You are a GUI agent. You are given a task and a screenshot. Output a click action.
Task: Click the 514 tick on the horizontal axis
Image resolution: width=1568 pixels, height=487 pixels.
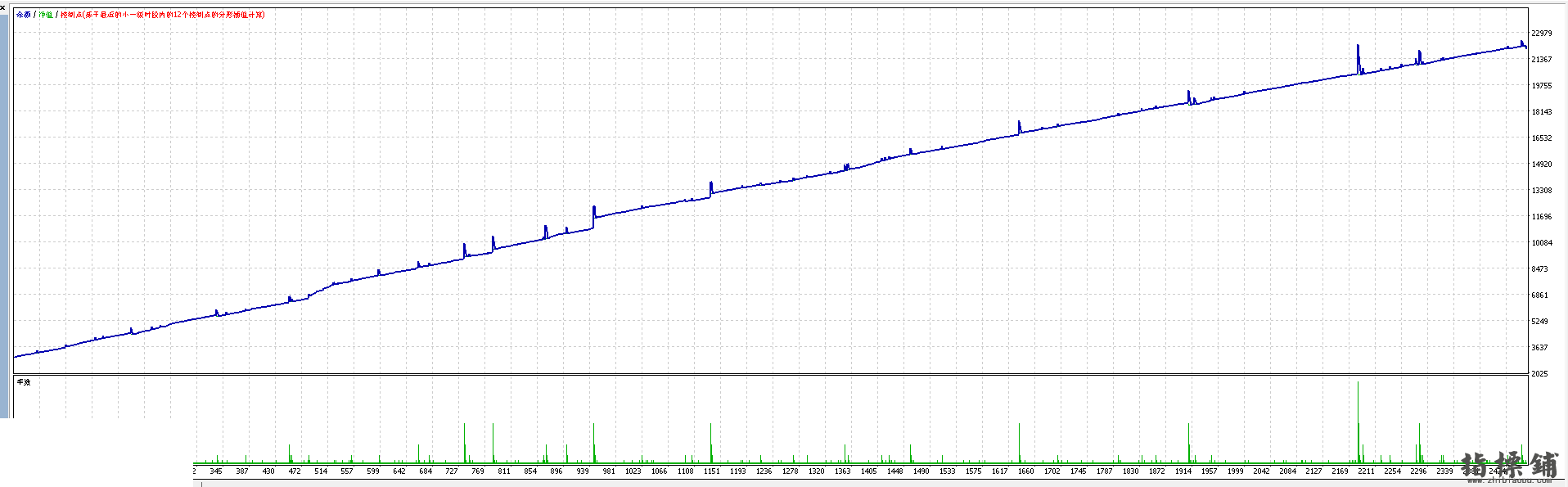[321, 471]
